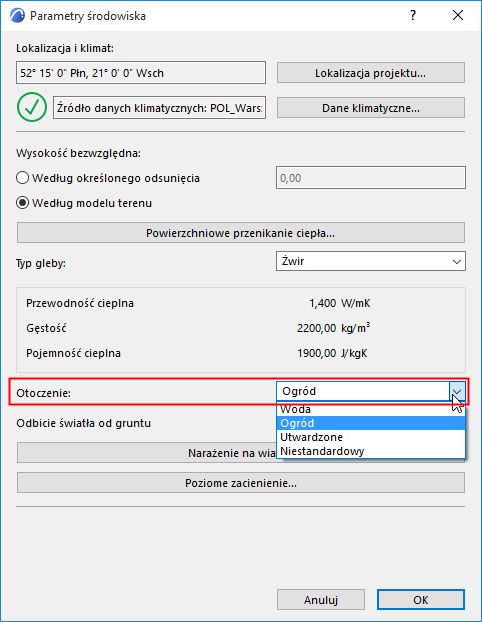Open the Typ gleby dropdown showing Żwir
Viewport: 482px width, 622px height.
371,261
